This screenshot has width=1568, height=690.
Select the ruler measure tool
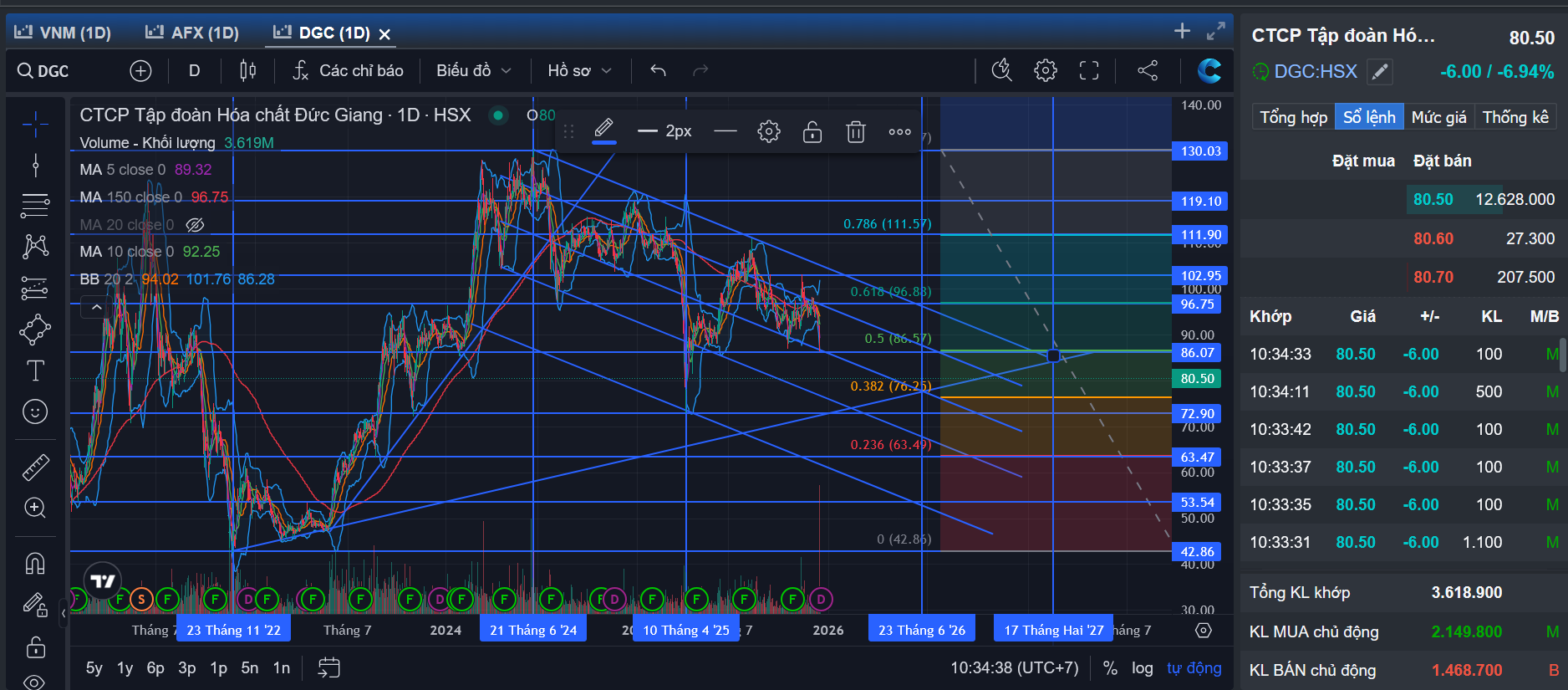tap(35, 467)
